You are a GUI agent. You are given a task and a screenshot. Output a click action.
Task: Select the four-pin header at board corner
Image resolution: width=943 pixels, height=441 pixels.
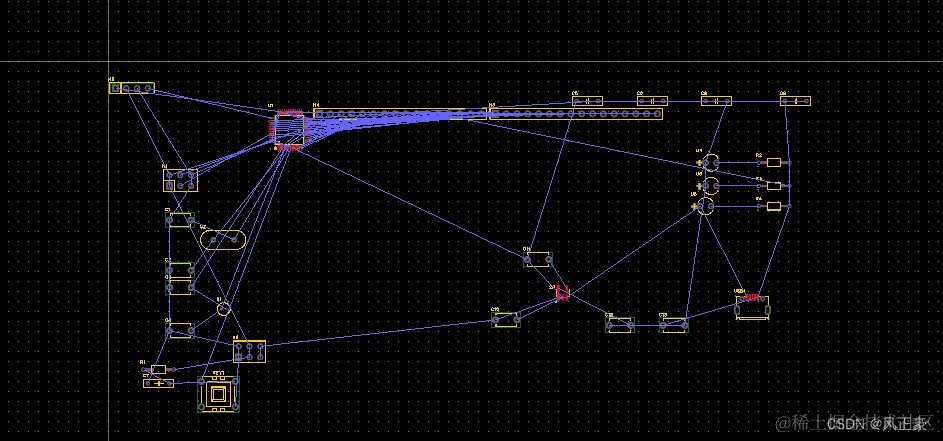coord(132,88)
